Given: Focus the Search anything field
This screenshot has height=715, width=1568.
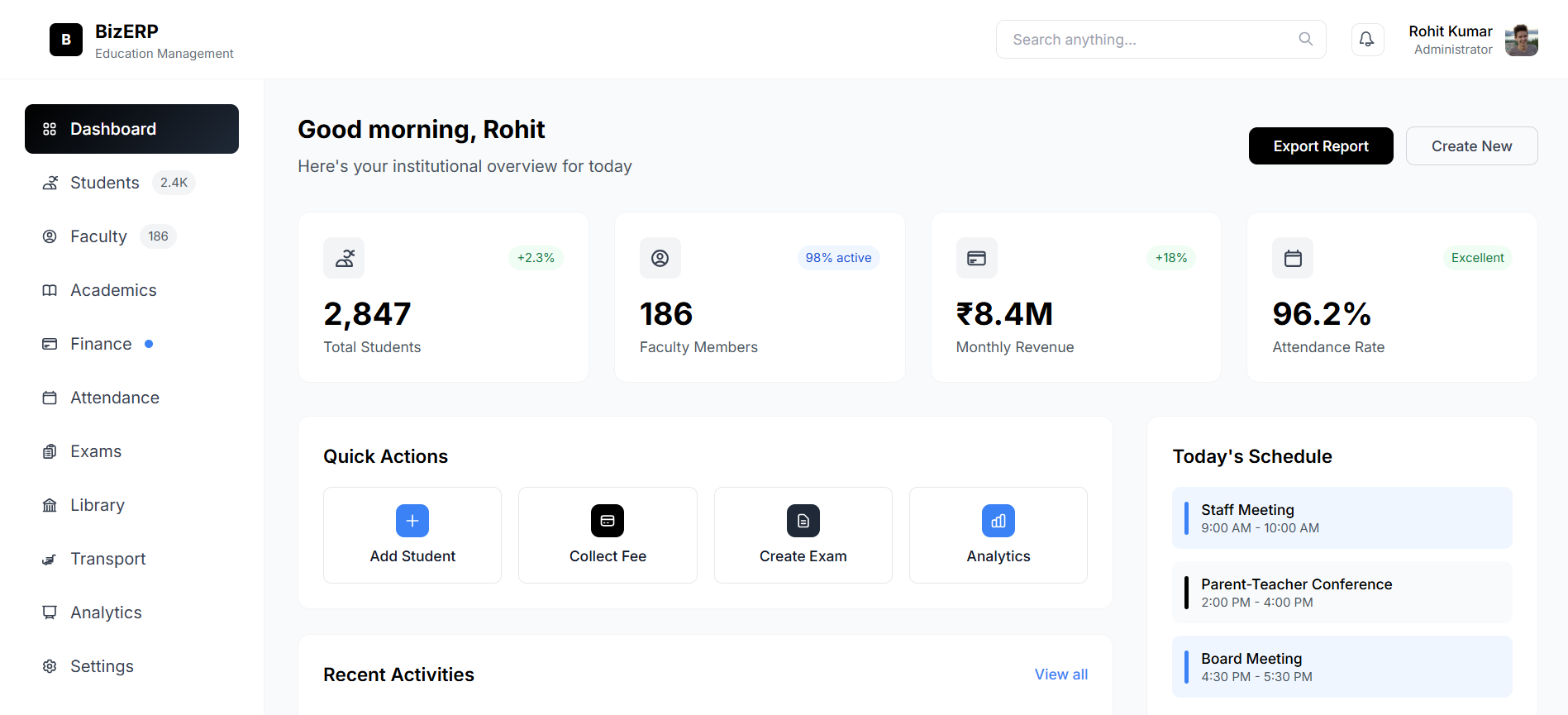Looking at the screenshot, I should point(1161,40).
